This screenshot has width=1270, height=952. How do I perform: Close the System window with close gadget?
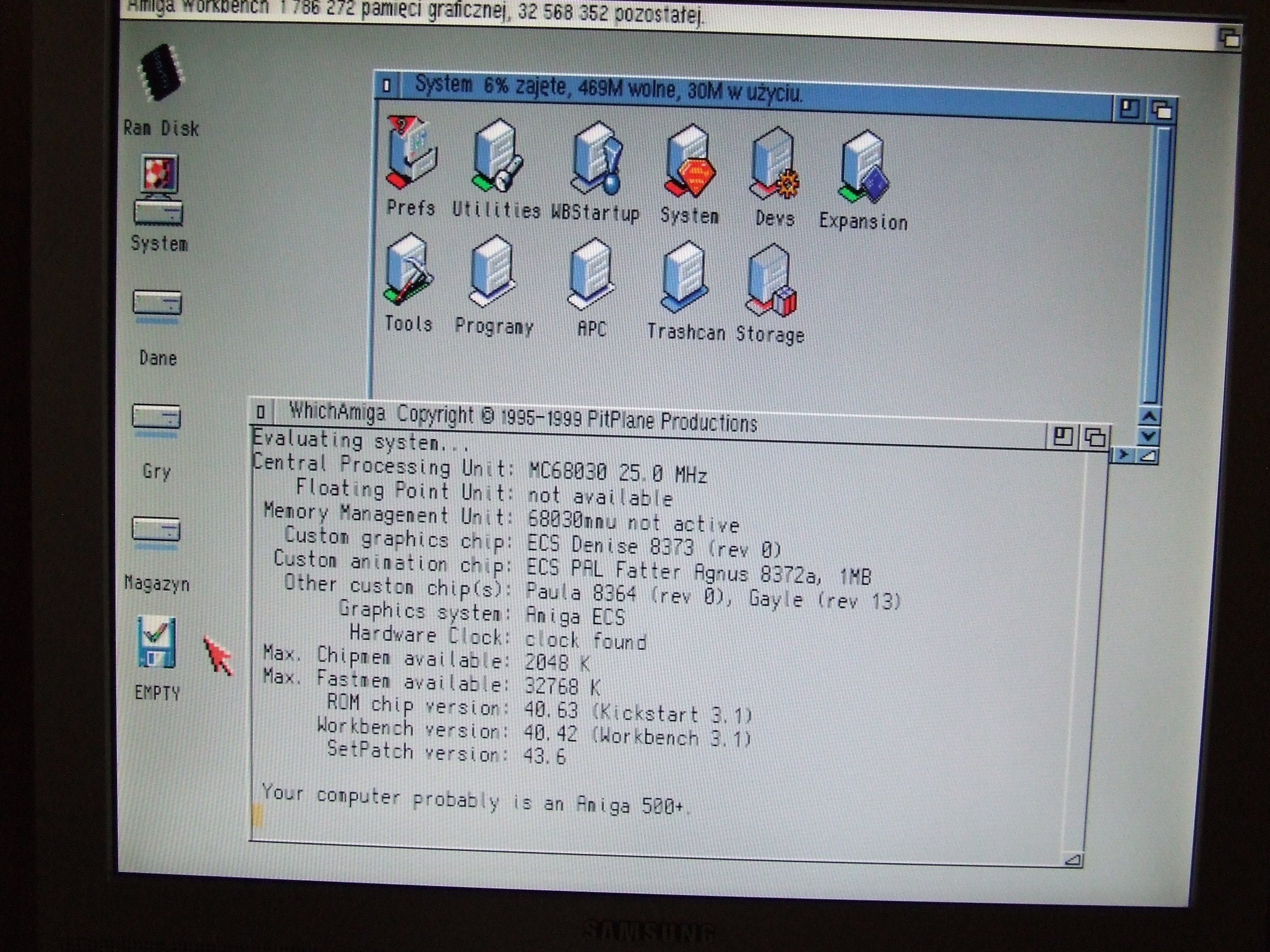point(387,86)
